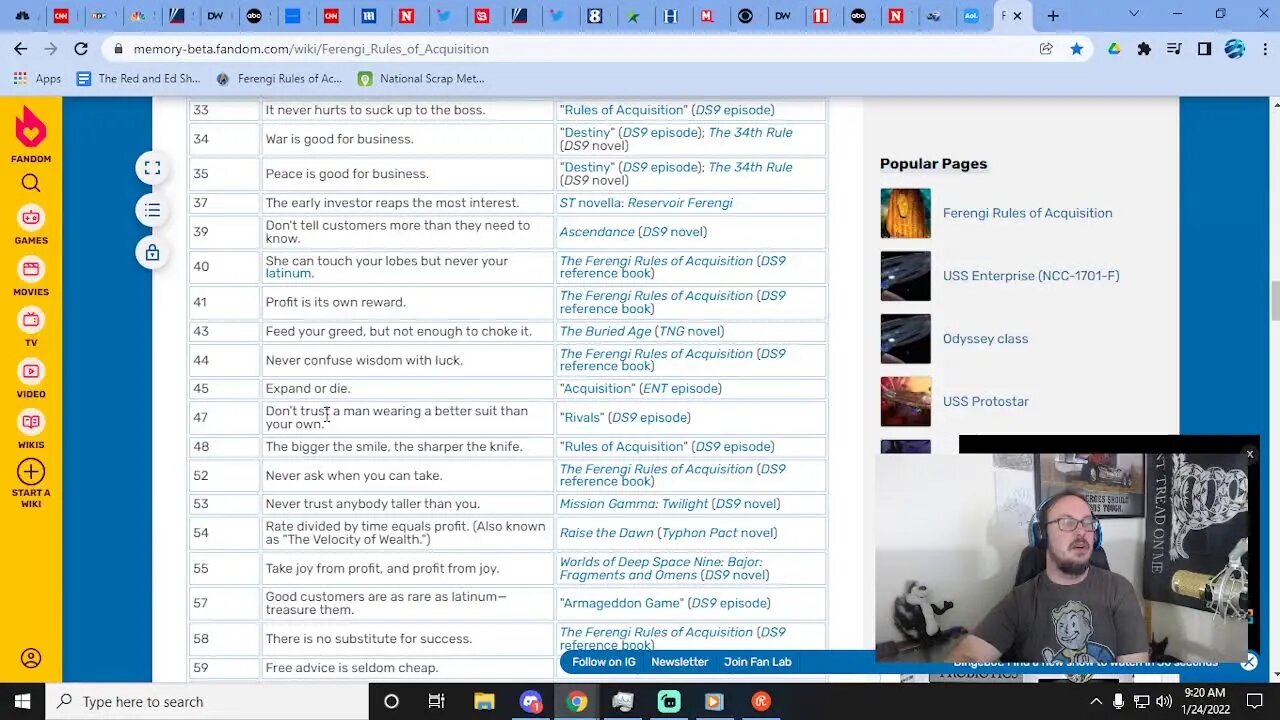The height and width of the screenshot is (720, 1280).
Task: Click the USS Protostar thumbnail
Action: 905,402
